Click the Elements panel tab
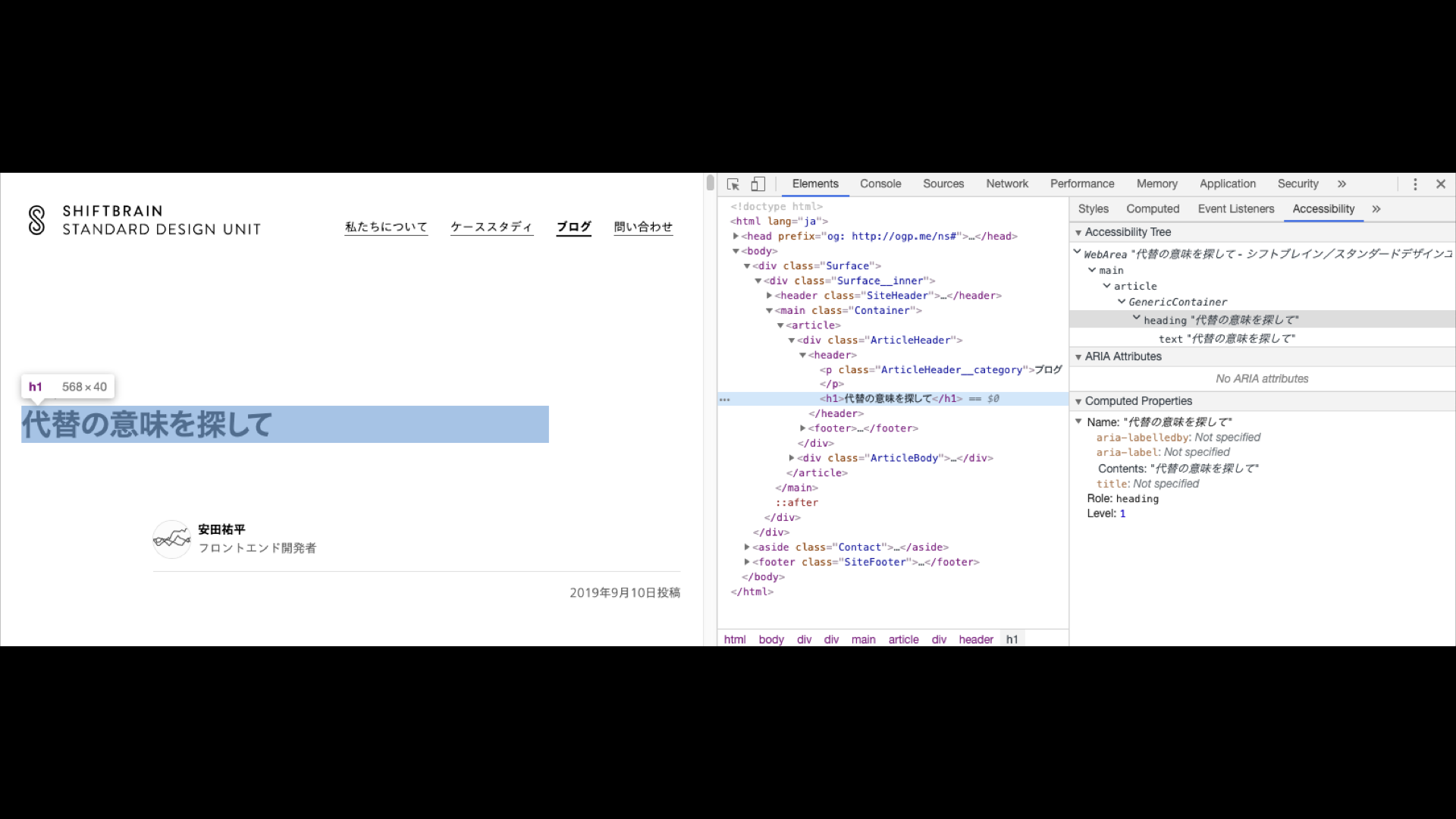The height and width of the screenshot is (819, 1456). (815, 183)
